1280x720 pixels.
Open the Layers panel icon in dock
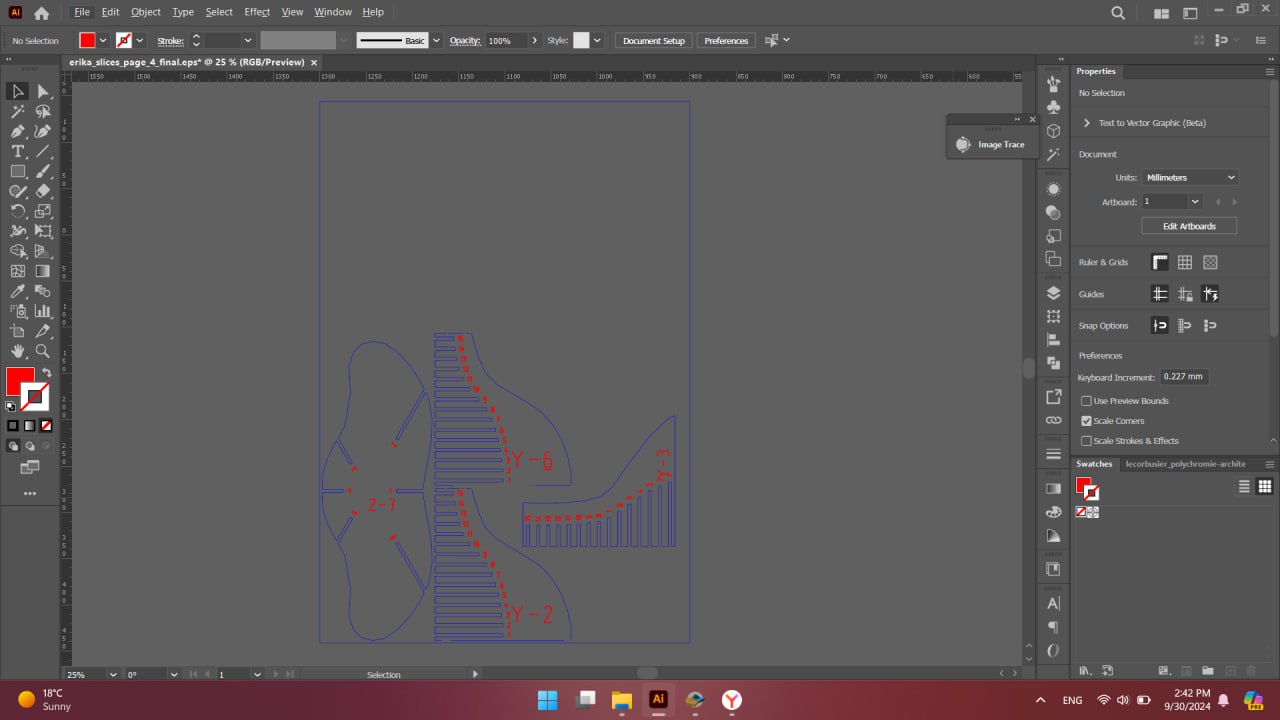coord(1053,293)
